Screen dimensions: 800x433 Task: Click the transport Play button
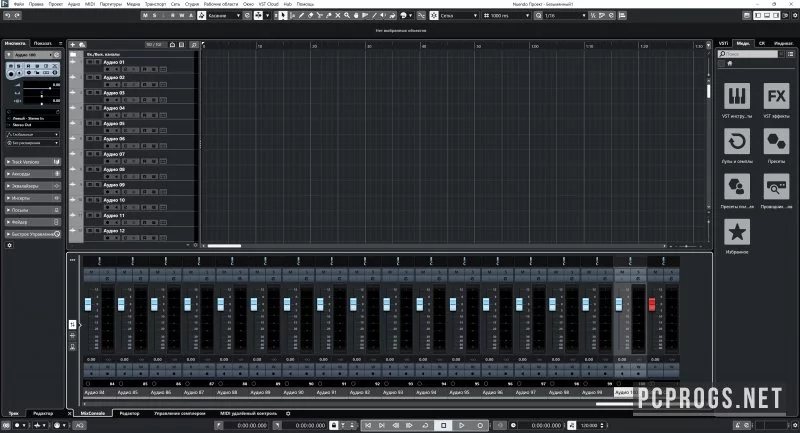click(462, 425)
